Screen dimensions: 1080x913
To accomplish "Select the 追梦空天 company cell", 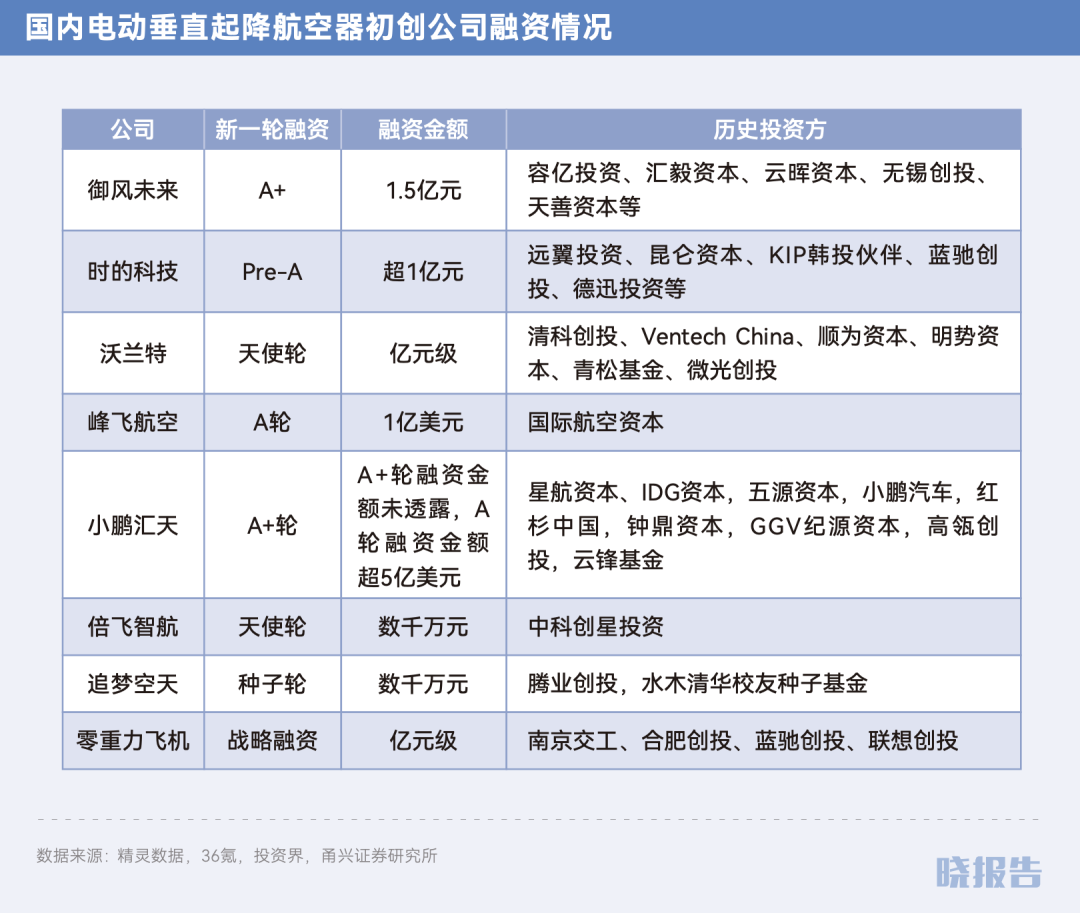I will (x=133, y=684).
